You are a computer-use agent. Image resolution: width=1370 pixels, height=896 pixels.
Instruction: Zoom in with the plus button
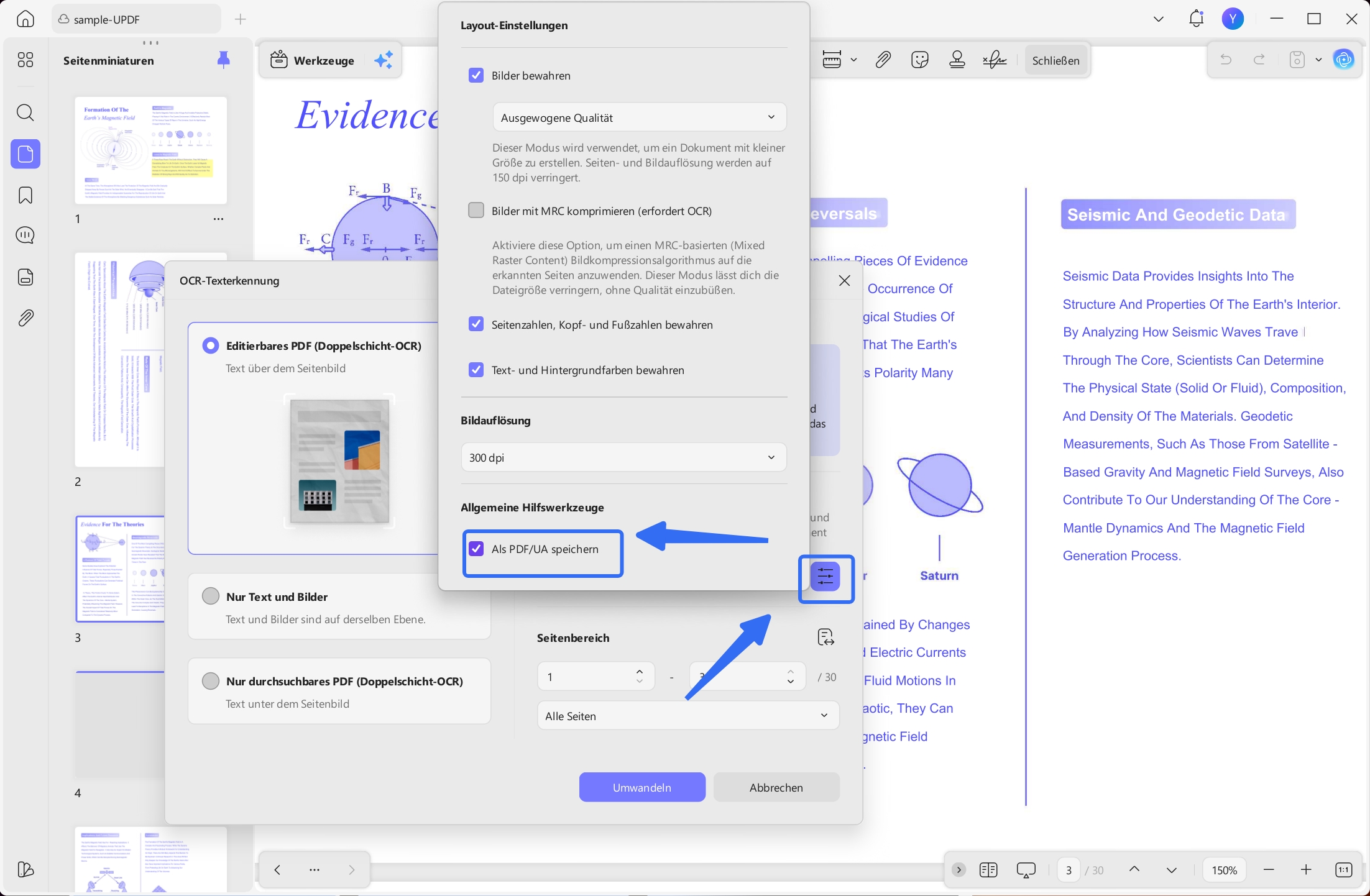[1306, 870]
